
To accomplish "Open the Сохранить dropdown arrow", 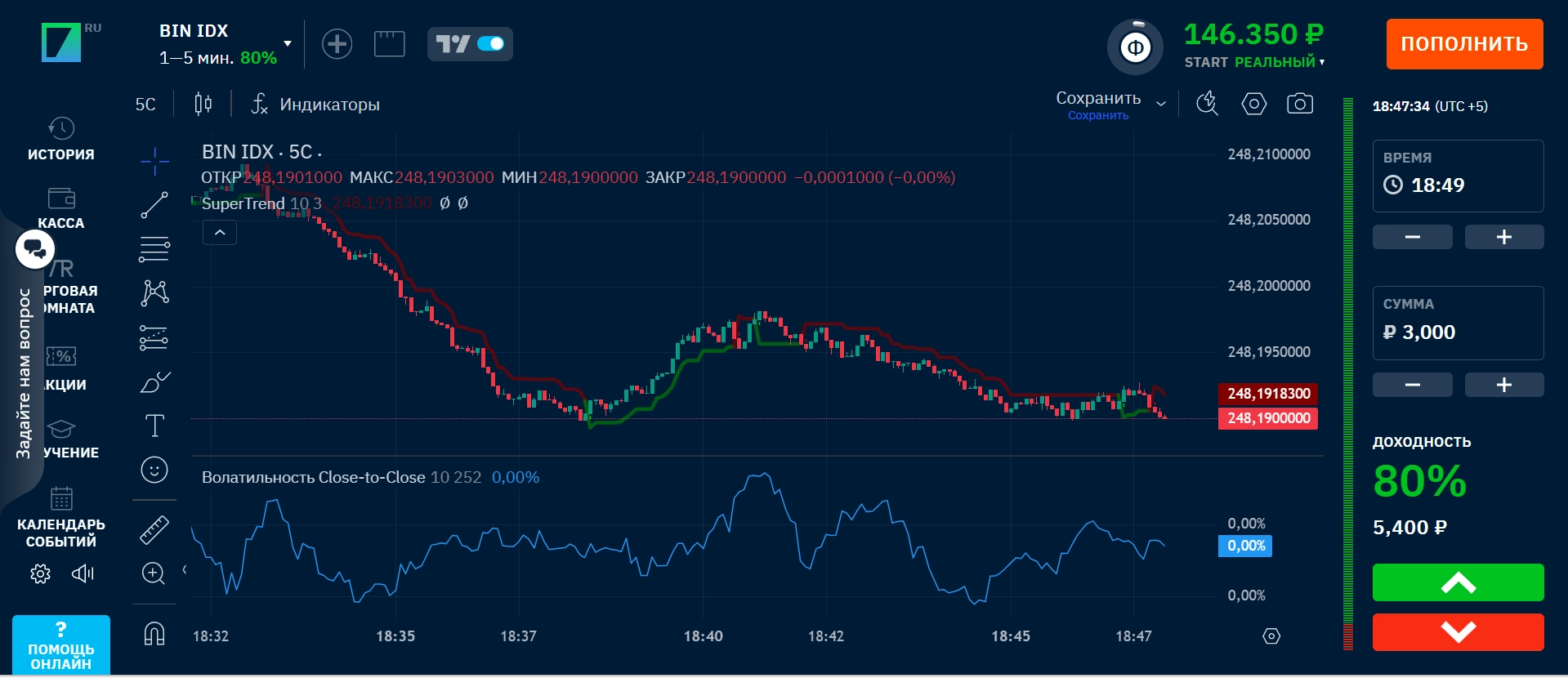I will point(1161,104).
